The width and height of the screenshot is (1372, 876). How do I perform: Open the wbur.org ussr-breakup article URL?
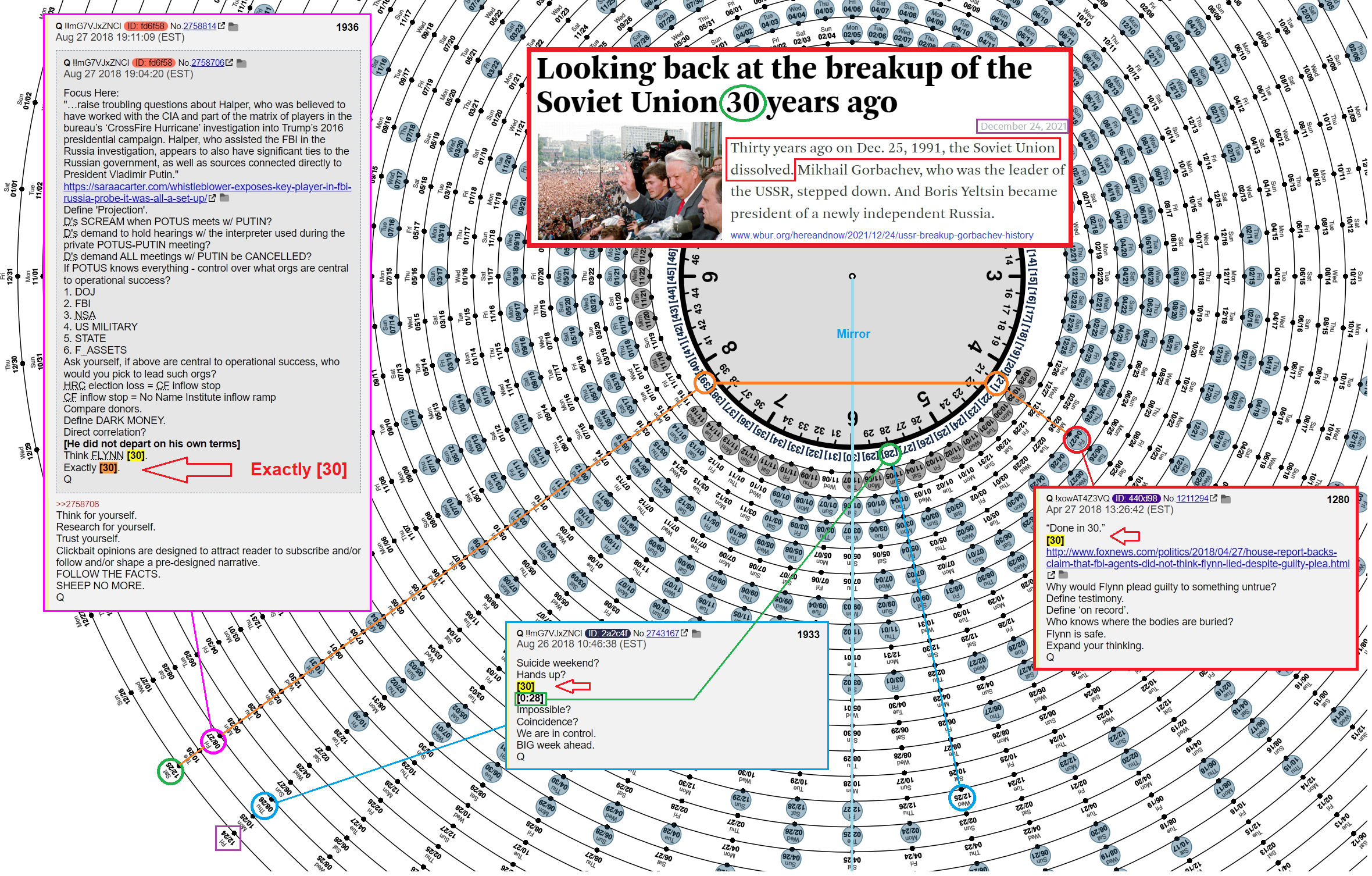(x=882, y=236)
